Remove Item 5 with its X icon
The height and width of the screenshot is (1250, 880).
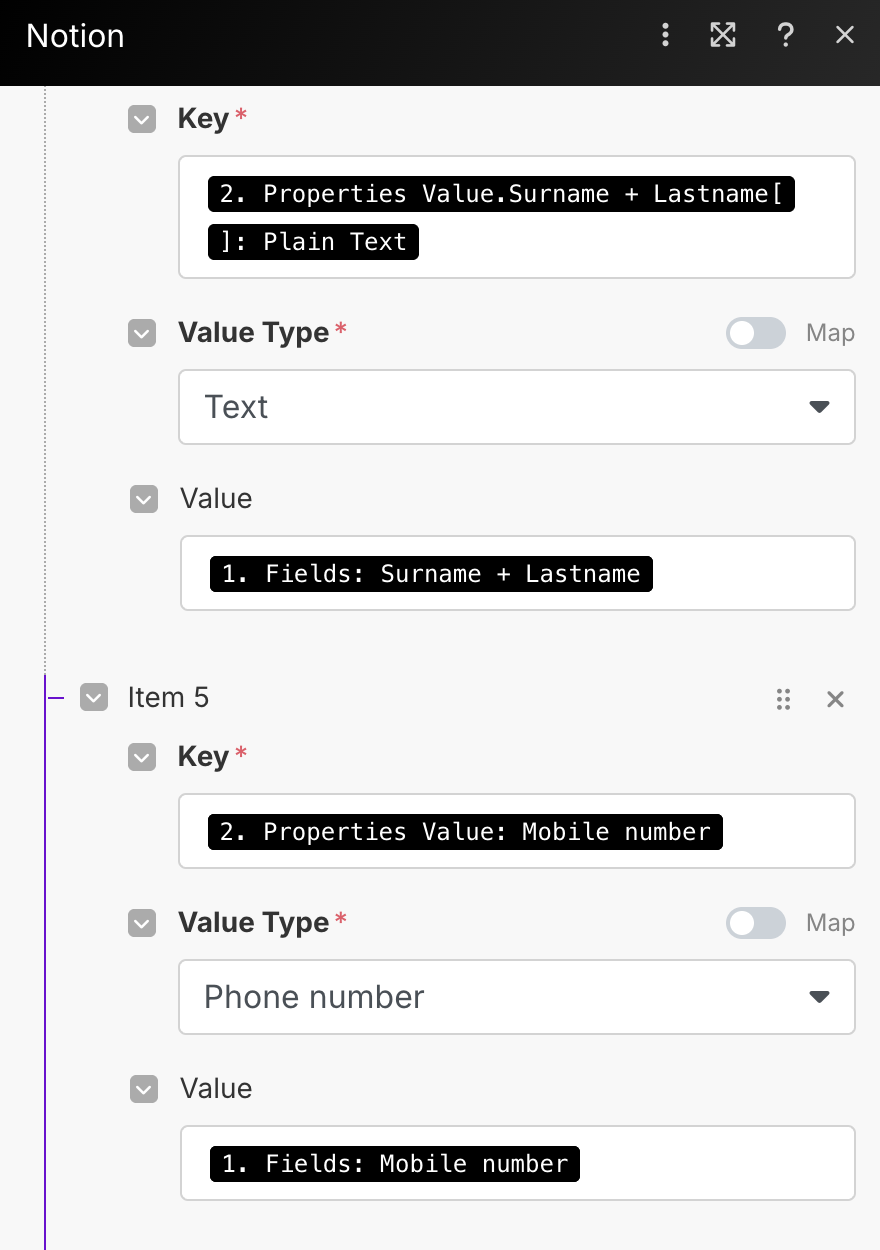pyautogui.click(x=836, y=699)
